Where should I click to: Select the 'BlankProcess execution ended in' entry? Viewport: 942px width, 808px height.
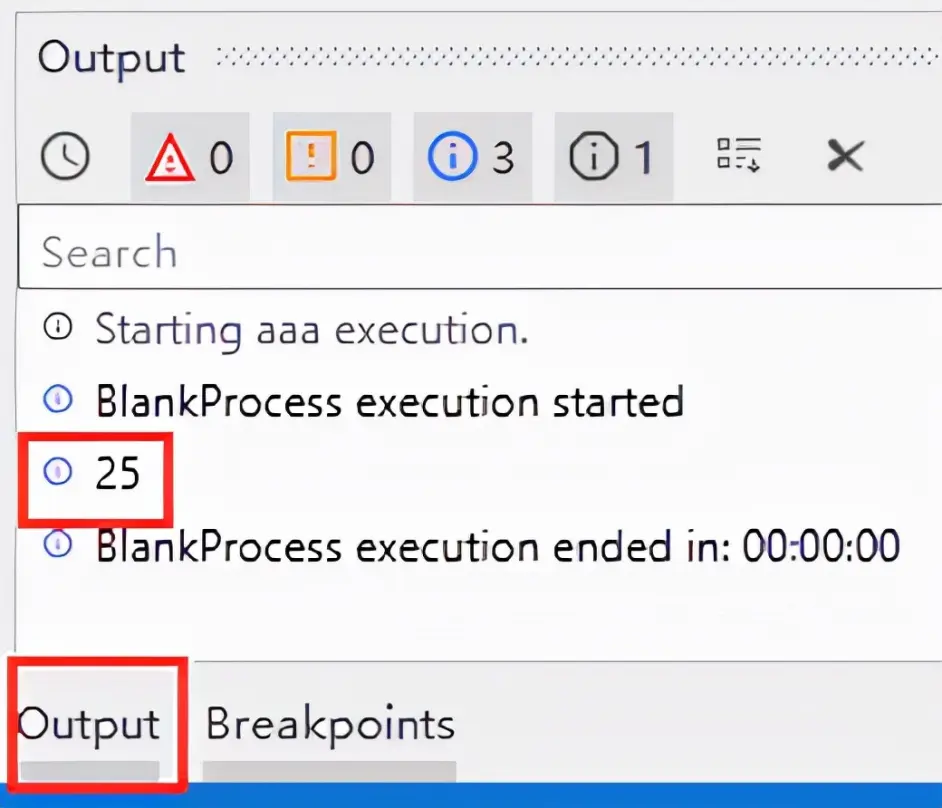[x=479, y=545]
